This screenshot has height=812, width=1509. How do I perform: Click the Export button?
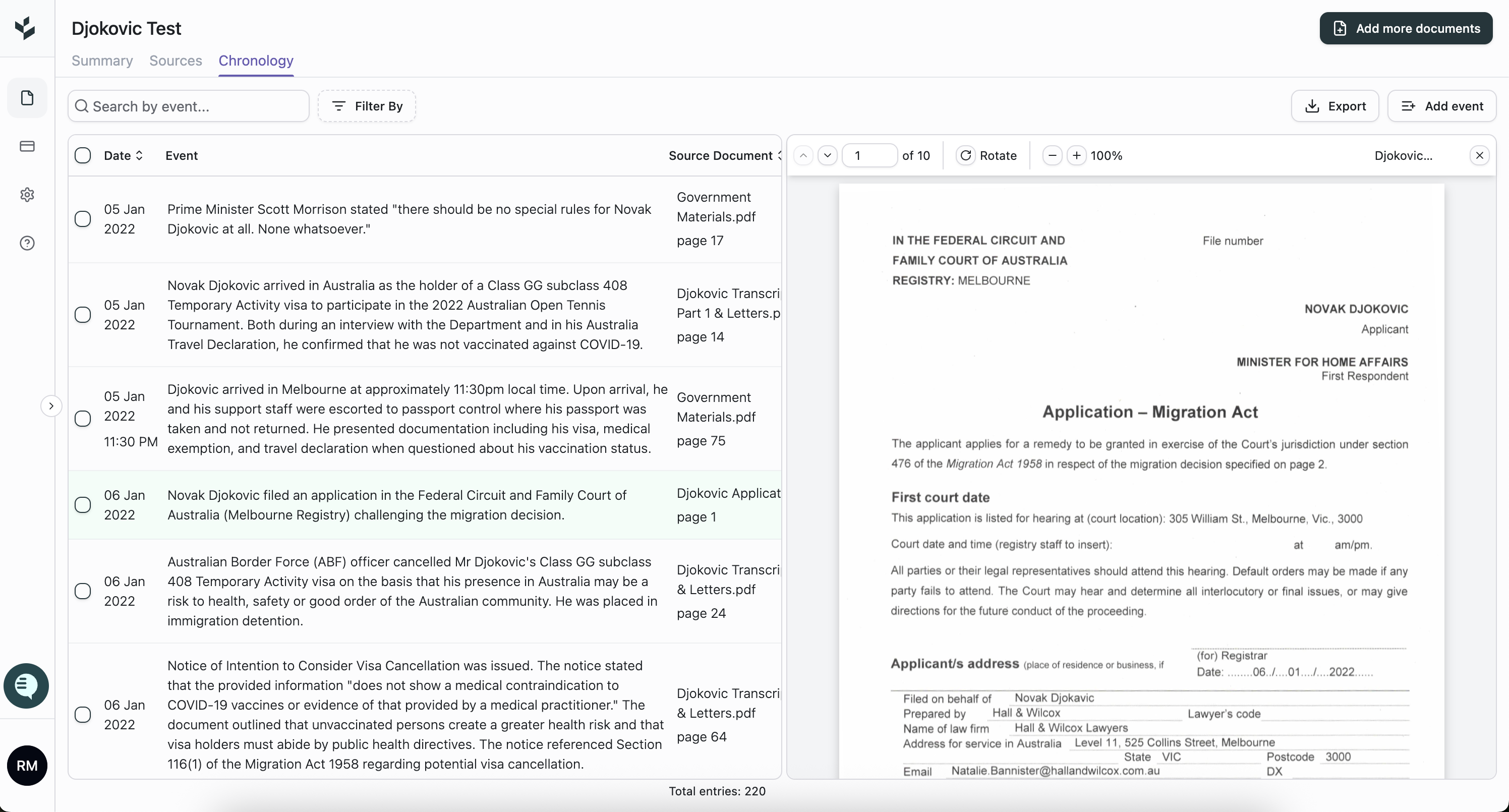point(1334,106)
